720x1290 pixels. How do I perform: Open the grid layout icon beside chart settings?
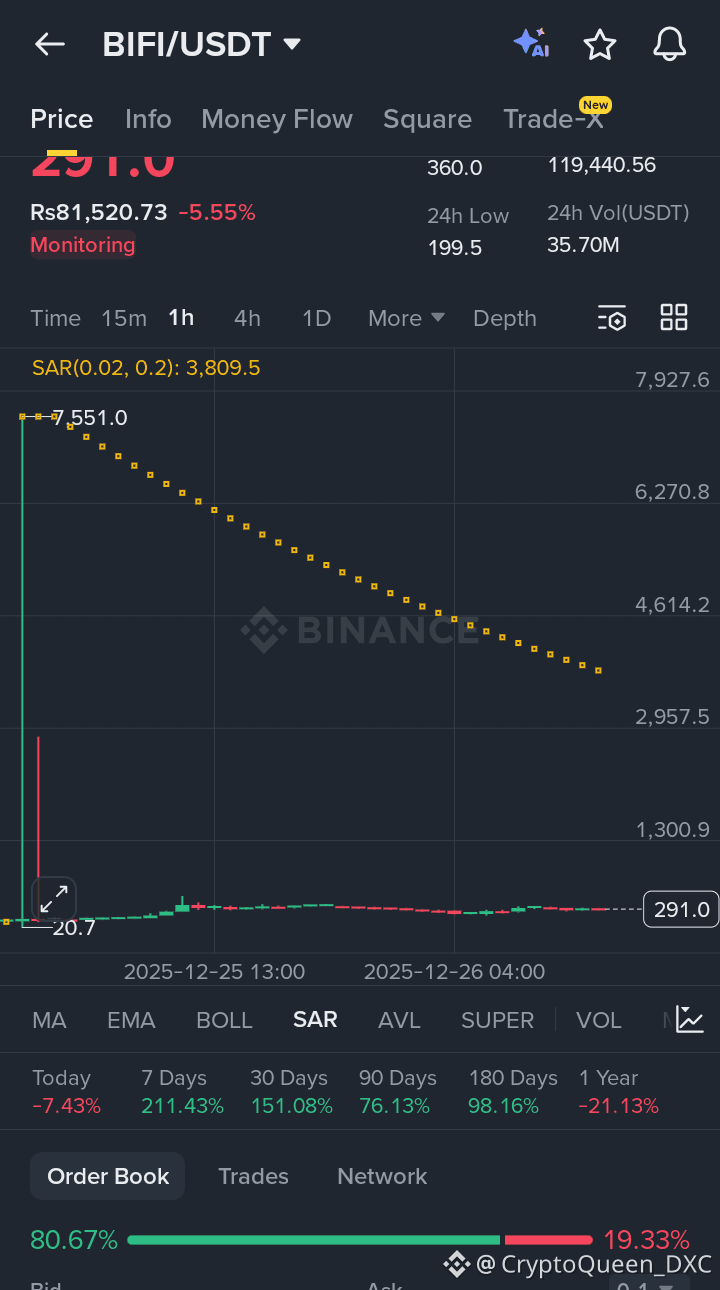[x=673, y=317]
